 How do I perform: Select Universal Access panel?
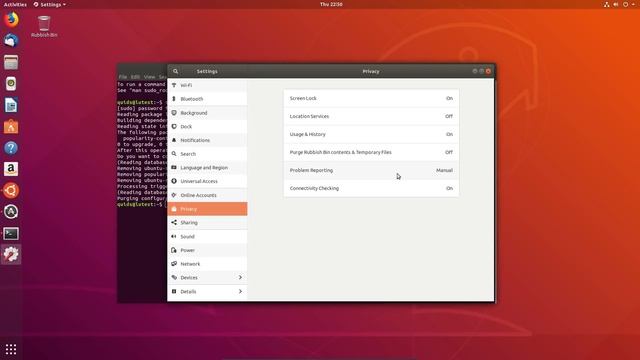207,181
